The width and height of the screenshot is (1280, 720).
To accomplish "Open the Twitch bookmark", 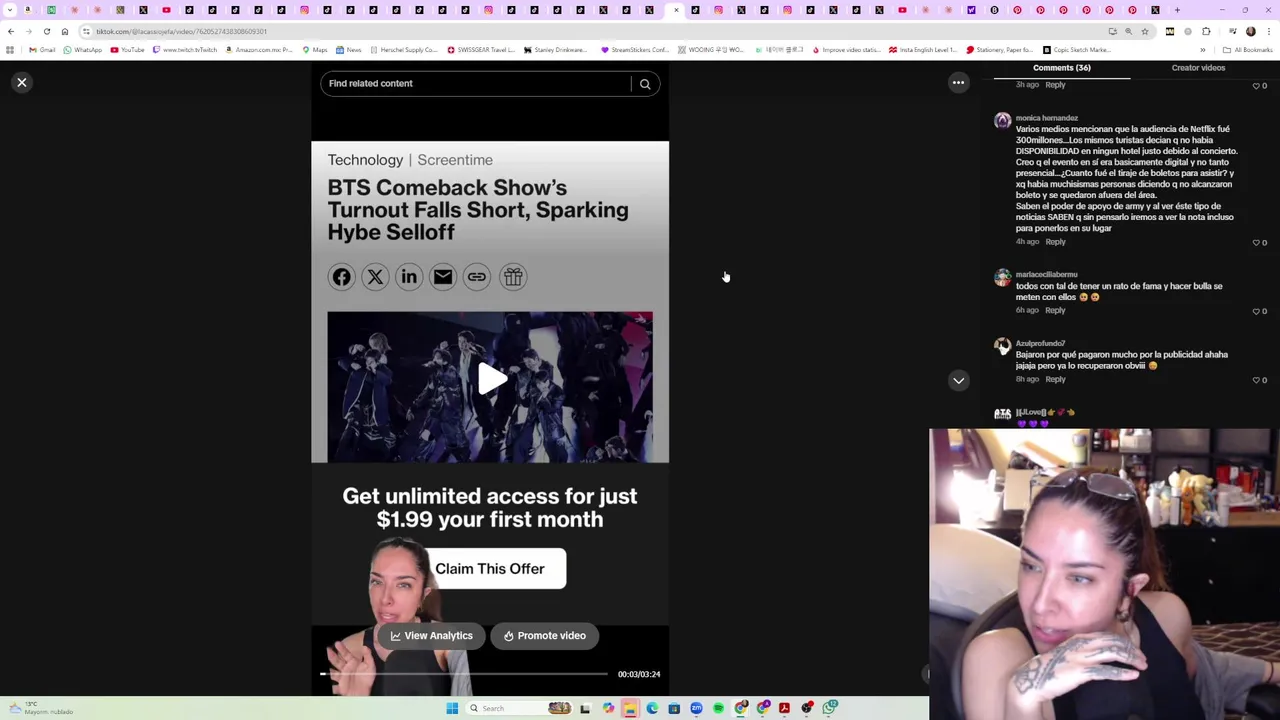I will pos(185,50).
